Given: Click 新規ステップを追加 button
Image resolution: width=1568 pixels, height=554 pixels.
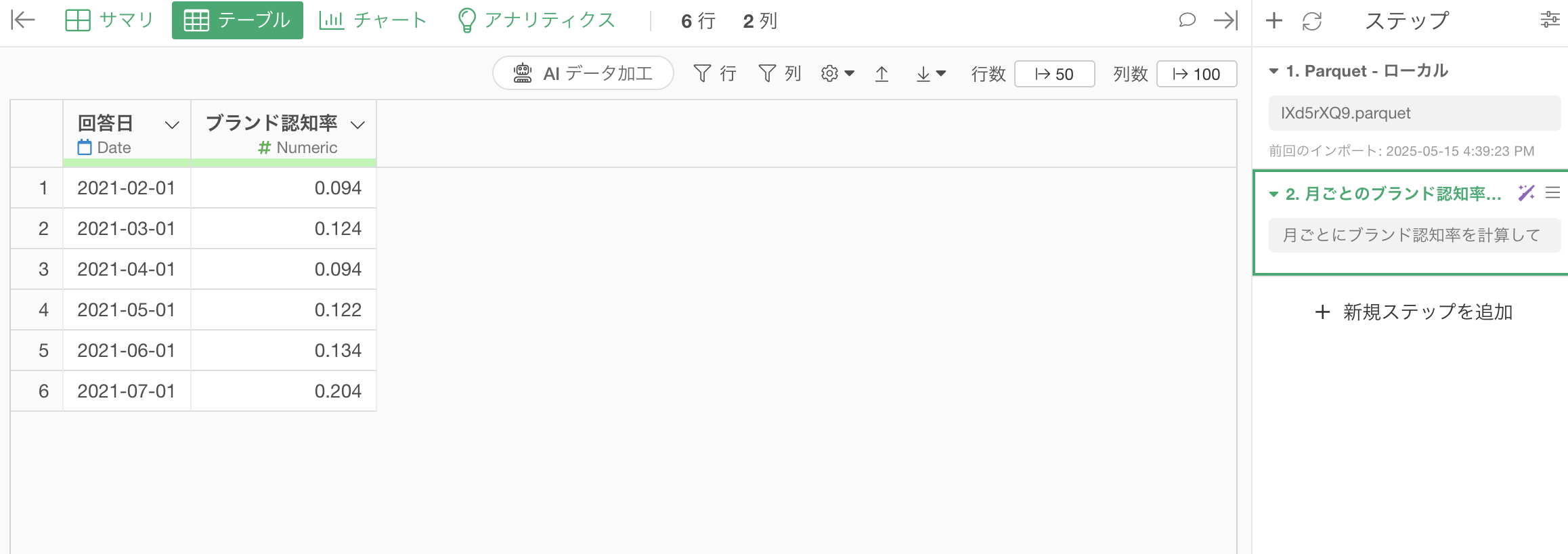Looking at the screenshot, I should click(1414, 312).
